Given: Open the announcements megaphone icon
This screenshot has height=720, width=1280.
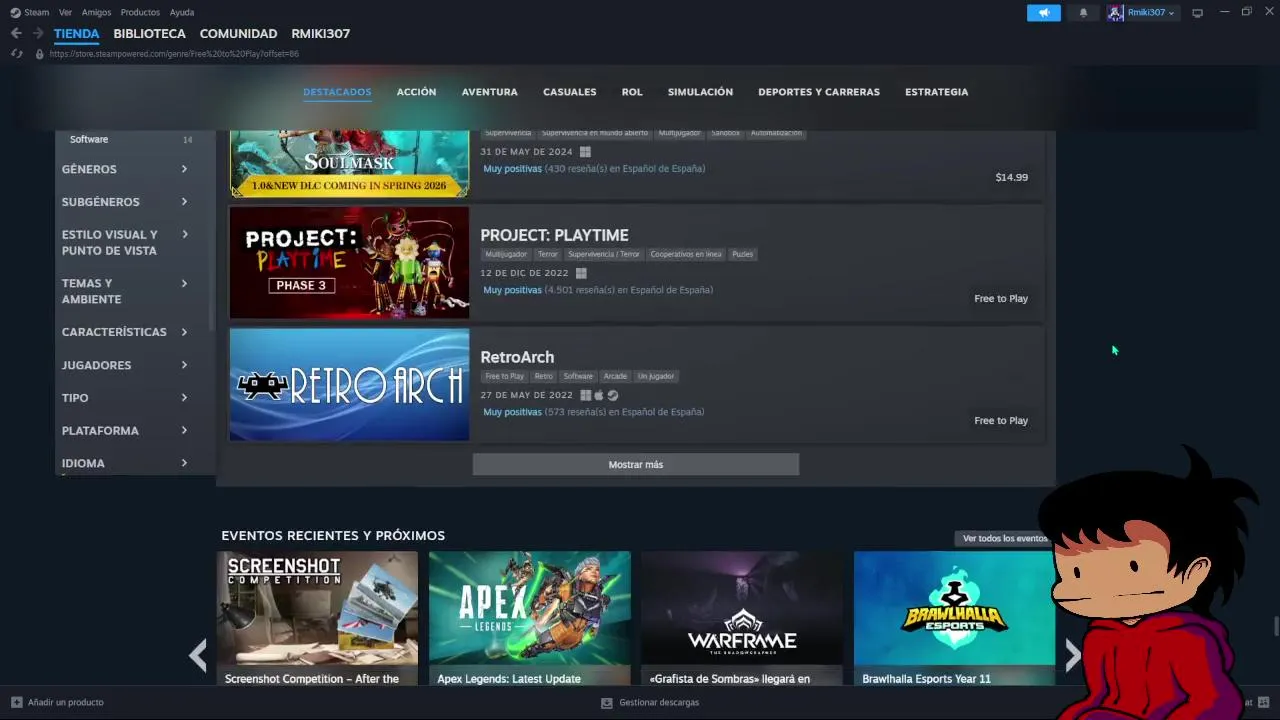Looking at the screenshot, I should [1043, 13].
